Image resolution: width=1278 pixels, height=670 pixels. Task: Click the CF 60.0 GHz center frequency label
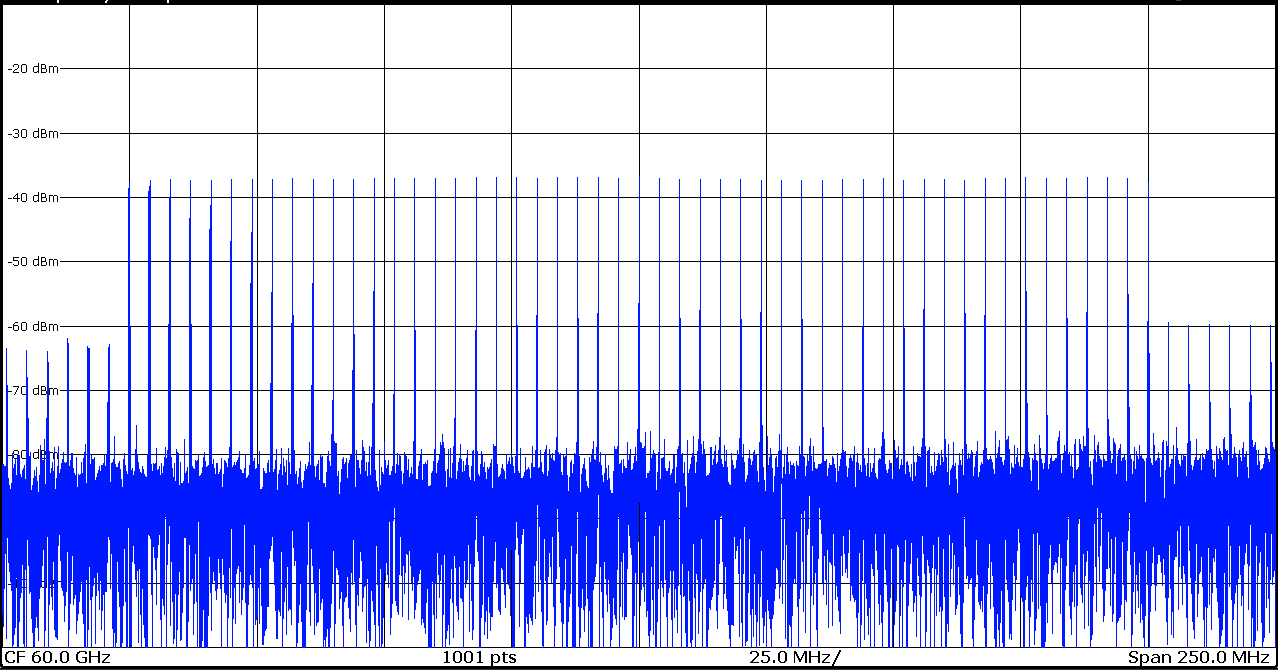tap(58, 658)
